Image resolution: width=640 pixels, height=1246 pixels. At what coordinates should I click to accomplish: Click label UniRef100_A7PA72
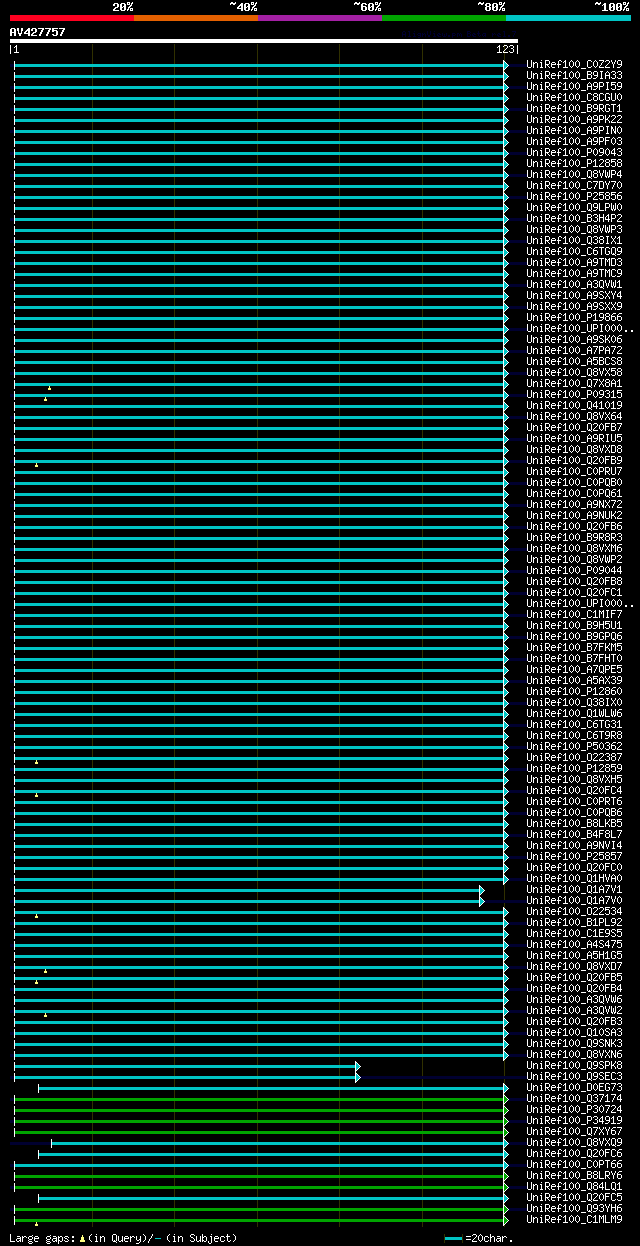[x=574, y=350]
